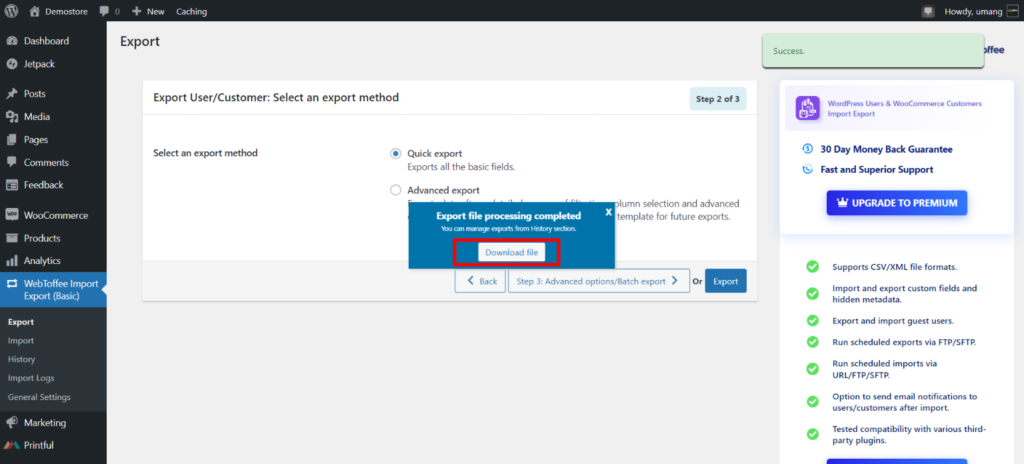Click the Back chevron button
This screenshot has height=464, width=1024.
[480, 281]
